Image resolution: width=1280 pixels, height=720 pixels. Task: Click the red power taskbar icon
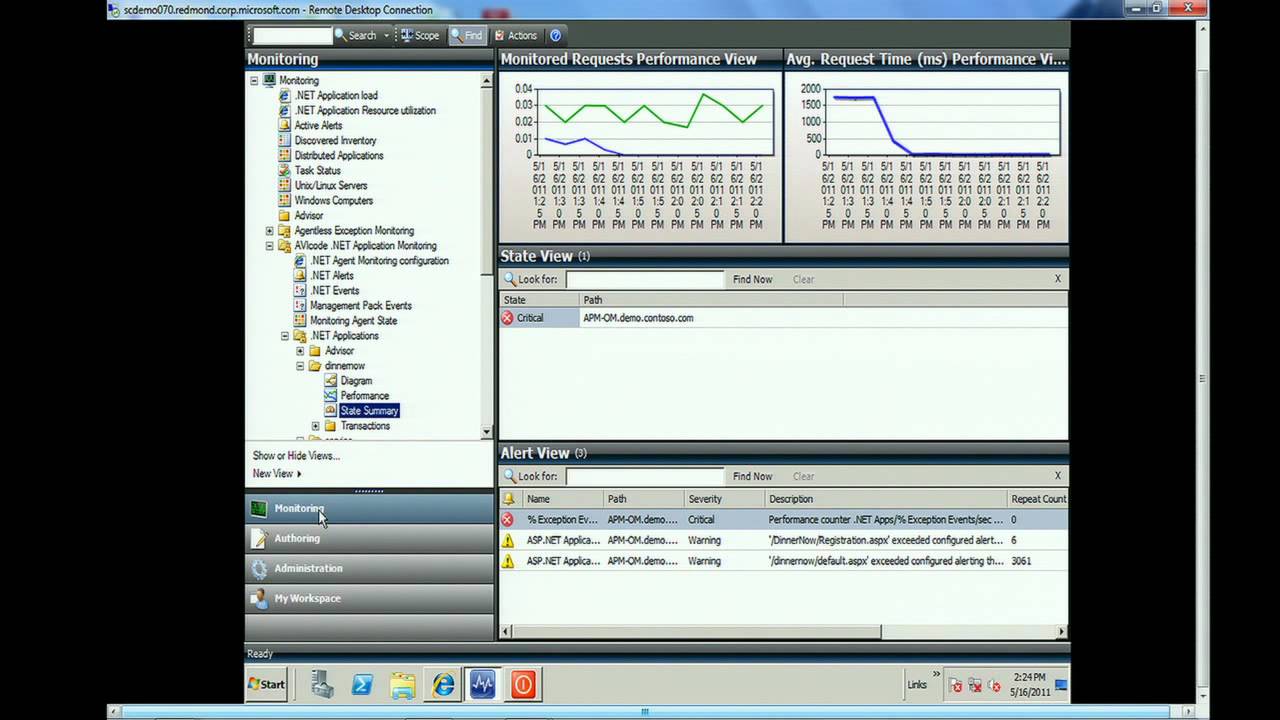523,684
